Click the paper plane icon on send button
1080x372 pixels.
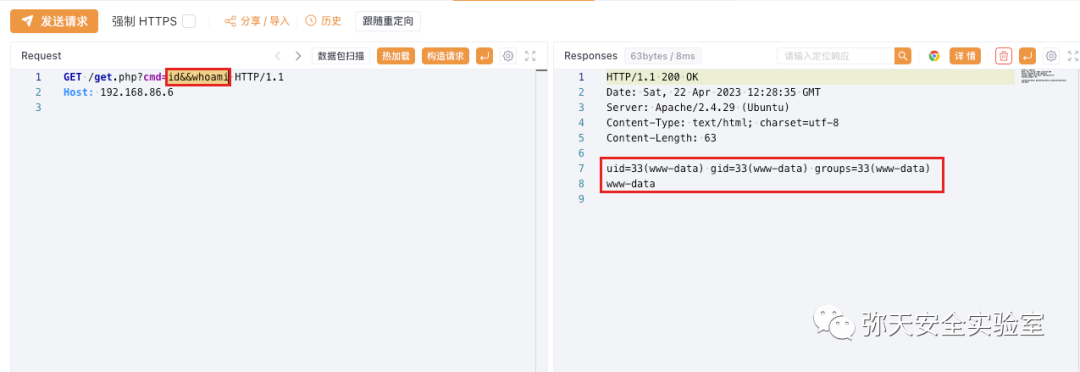(x=28, y=21)
